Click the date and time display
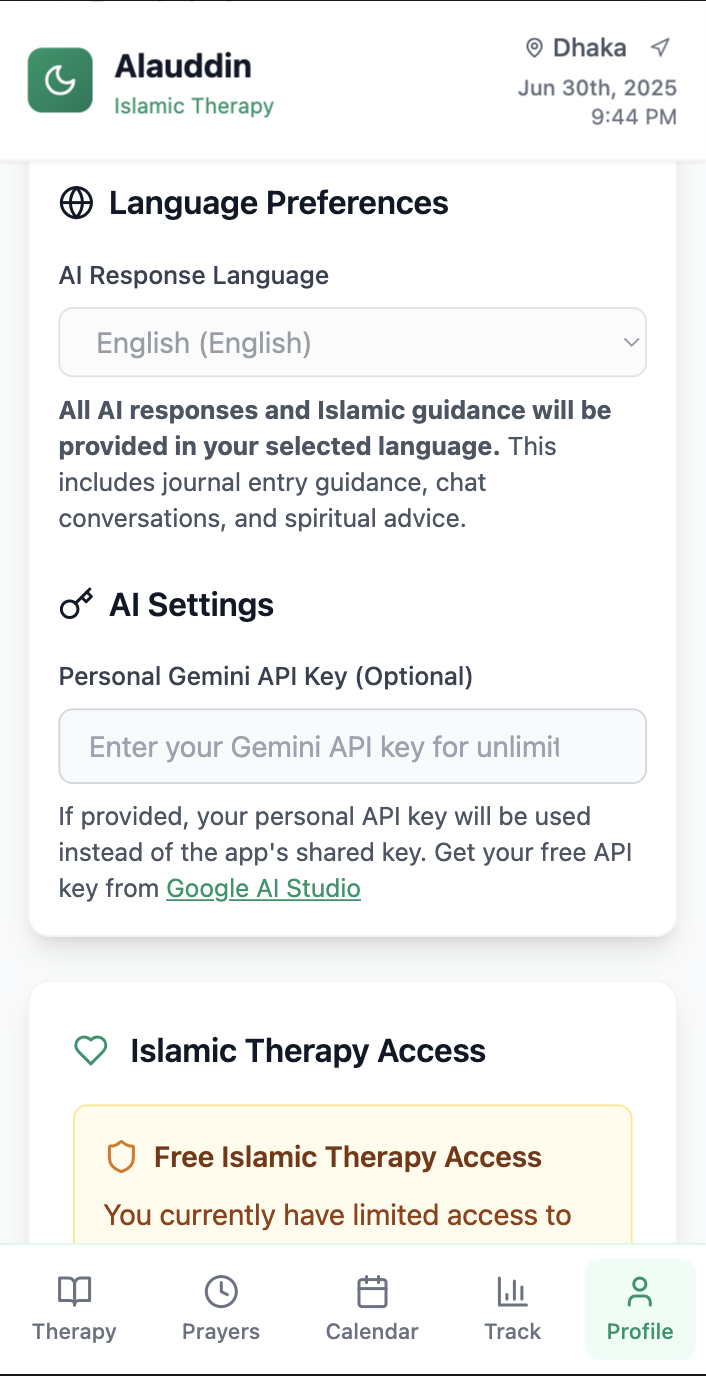This screenshot has height=1376, width=706. [597, 102]
